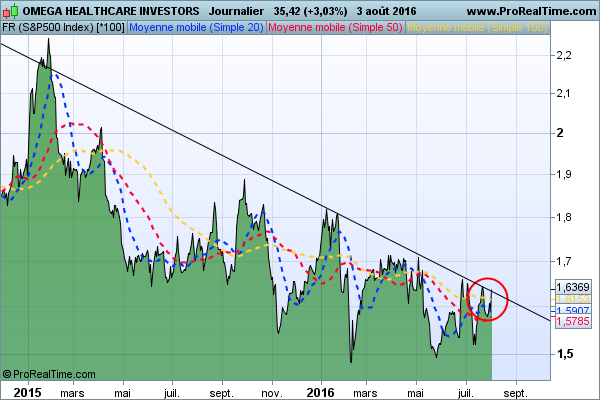The width and height of the screenshot is (600, 400).
Task: Click the © ProRealTime.com copyright text
Action: (49, 374)
